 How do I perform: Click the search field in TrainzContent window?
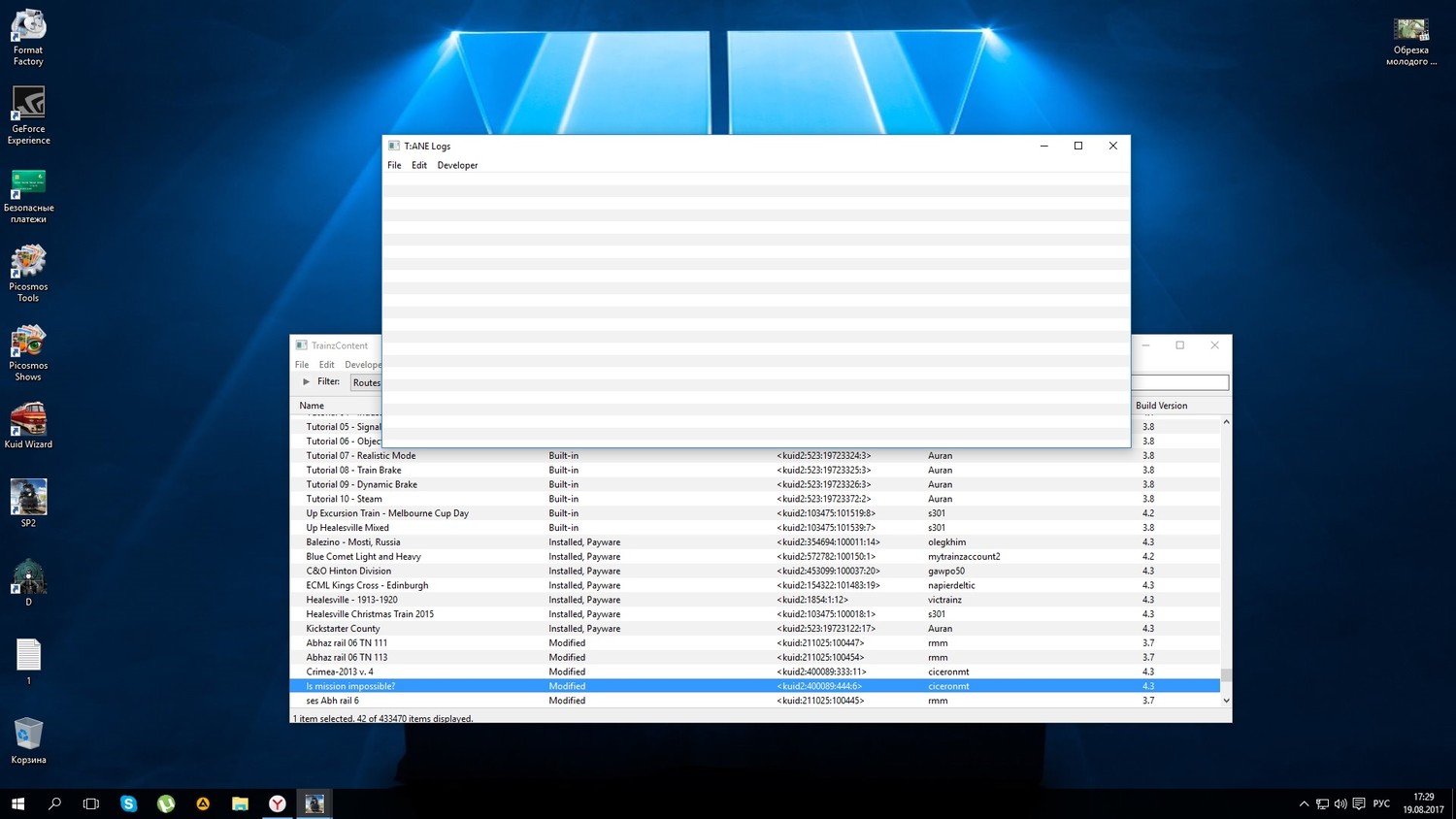click(x=1180, y=382)
